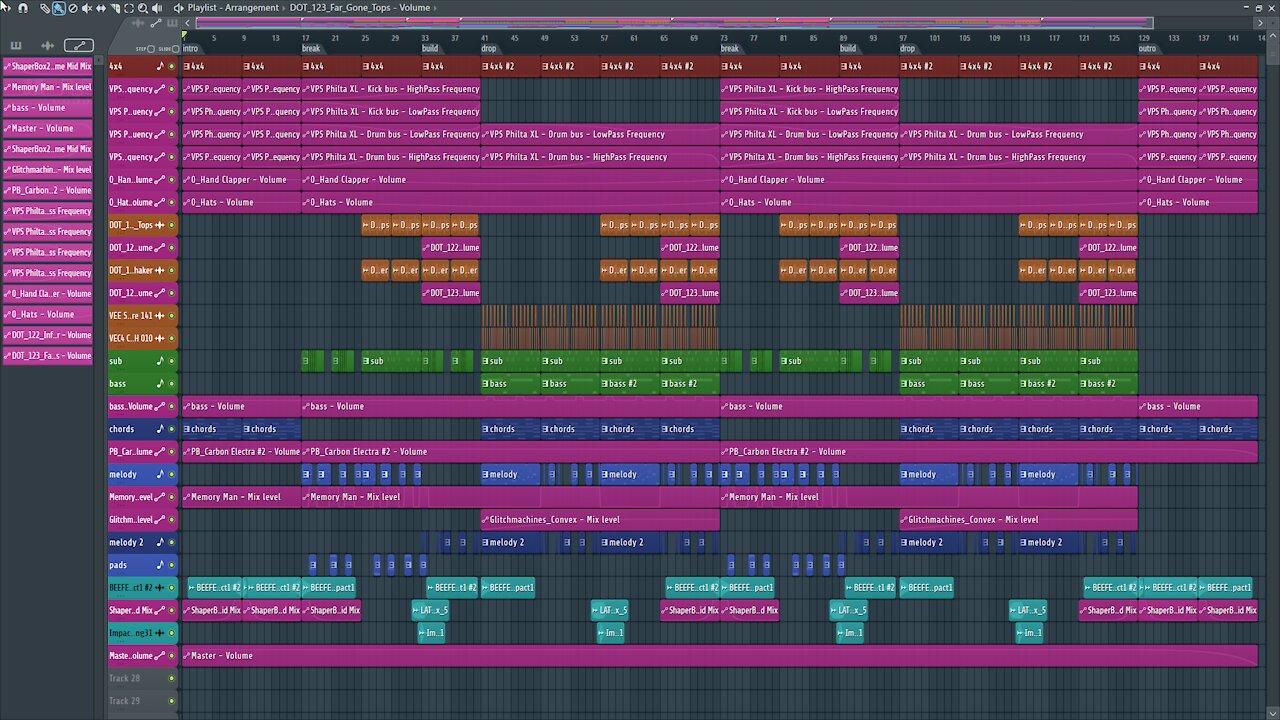Open Master - Volume clip menu icon
This screenshot has width=1280, height=720.
tap(187, 656)
